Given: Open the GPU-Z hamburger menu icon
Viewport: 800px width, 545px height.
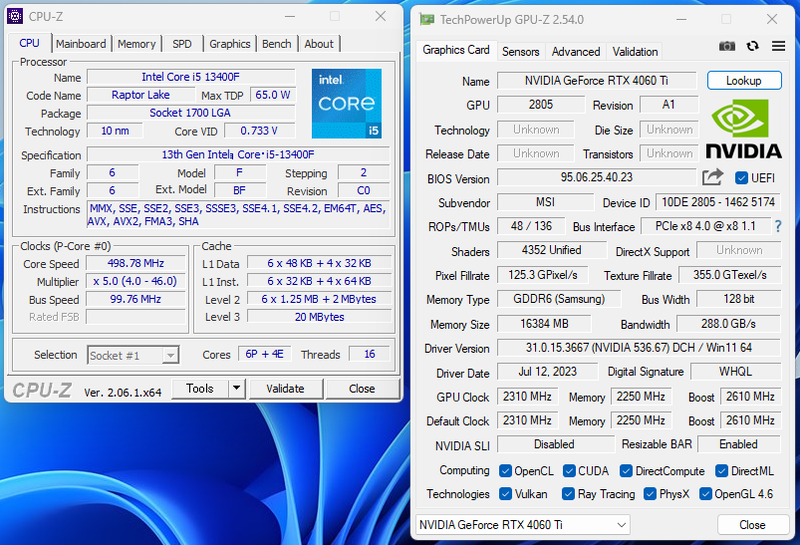Looking at the screenshot, I should pyautogui.click(x=776, y=46).
